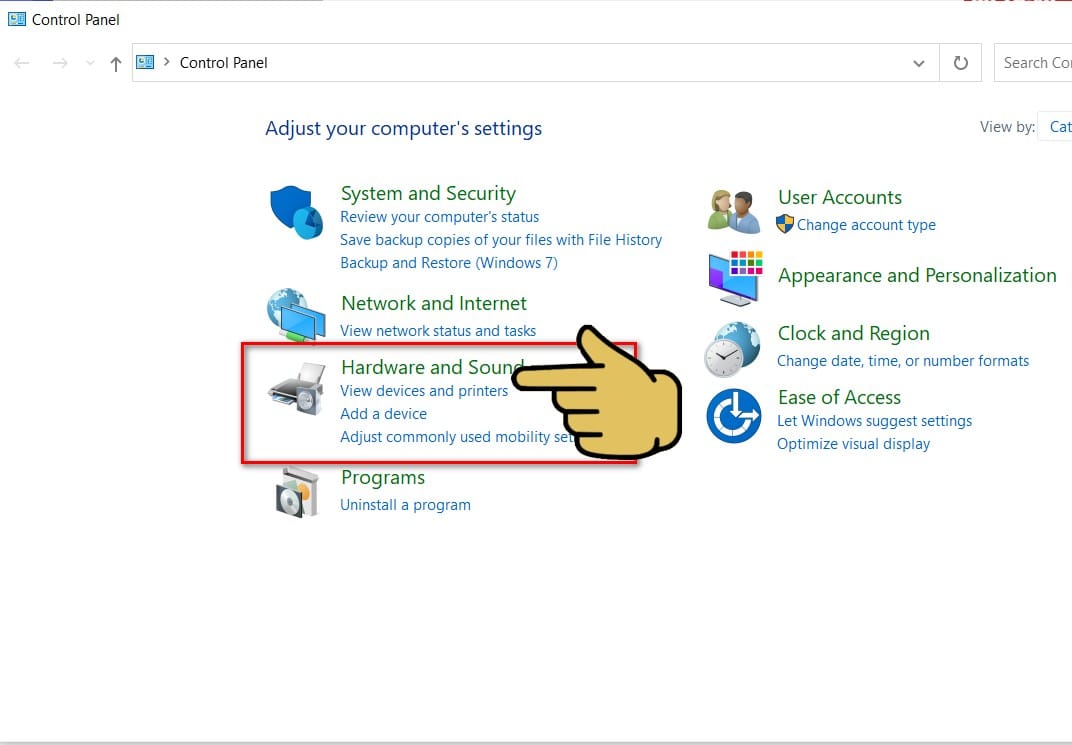Click the Control Panel icon in address bar
Viewport: 1072px width, 745px height.
pos(145,62)
